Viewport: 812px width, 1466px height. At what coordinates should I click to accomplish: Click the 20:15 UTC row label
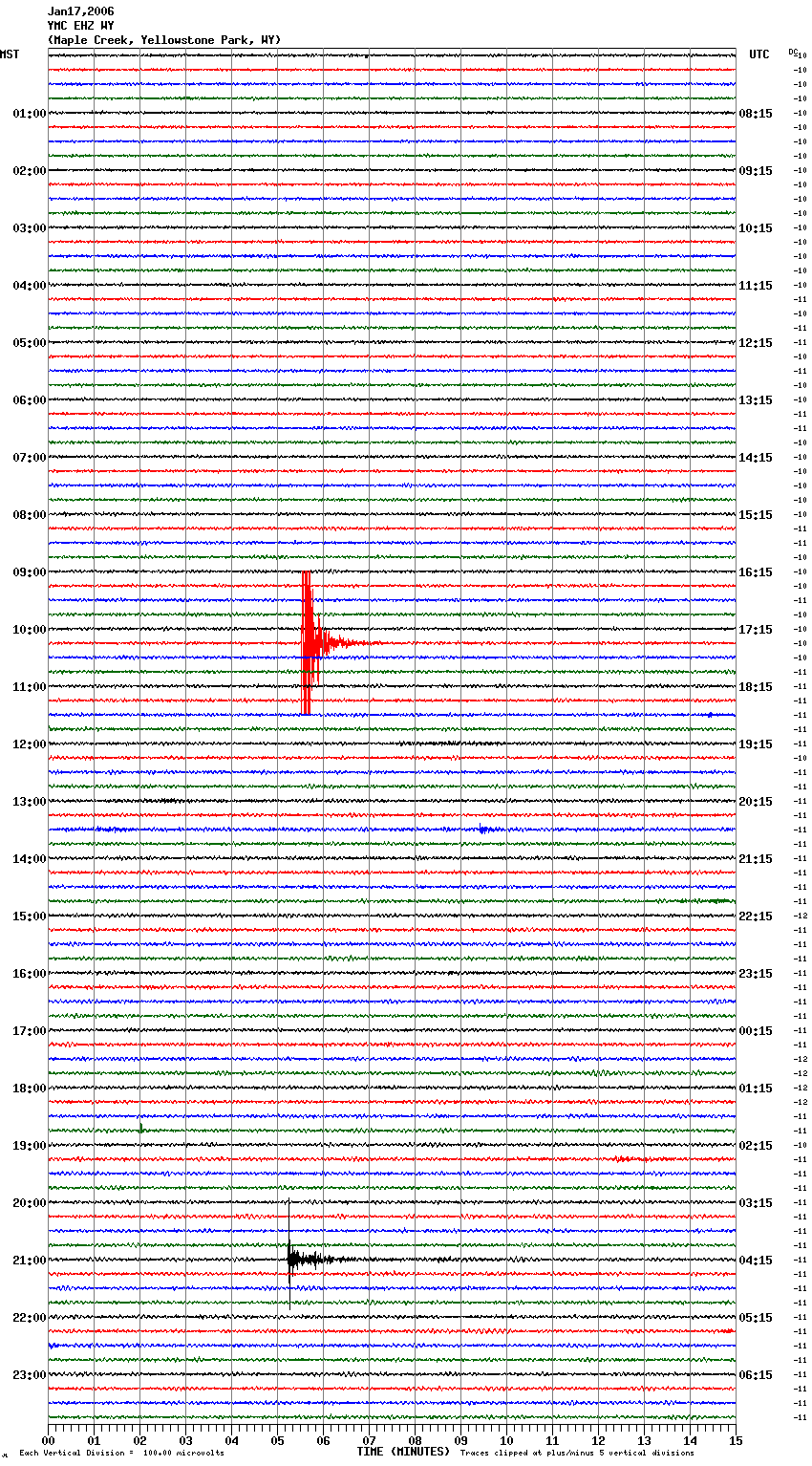point(756,802)
